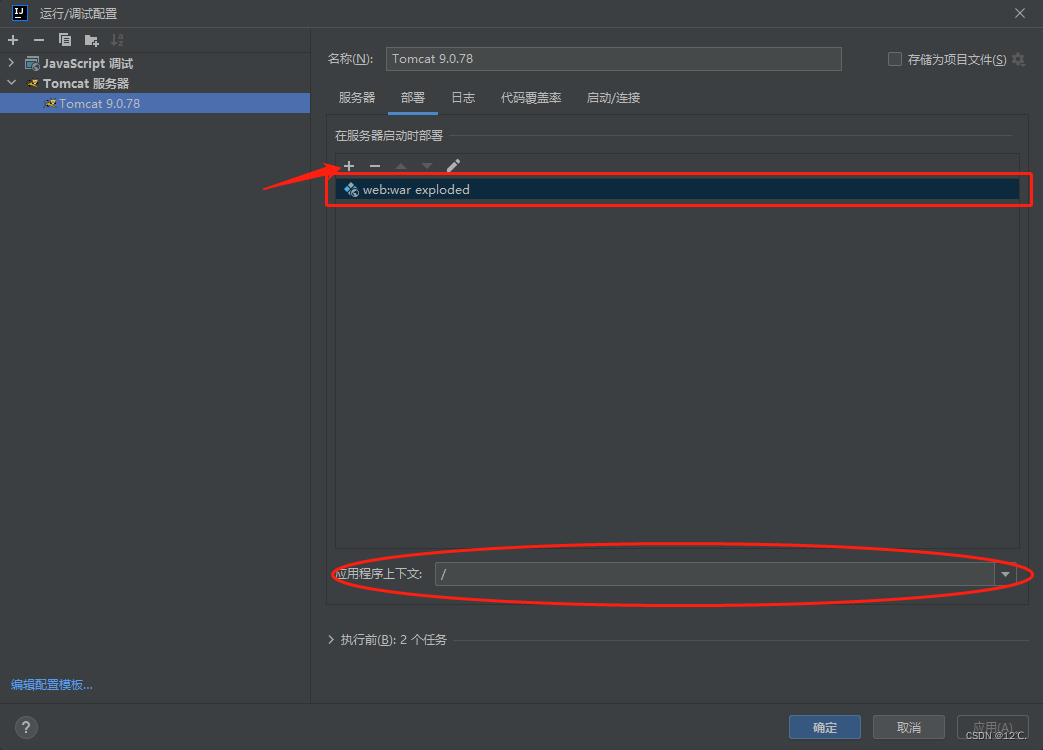The height and width of the screenshot is (750, 1043).
Task: Sort configurations alphabetically with the sort icon
Action: click(117, 40)
